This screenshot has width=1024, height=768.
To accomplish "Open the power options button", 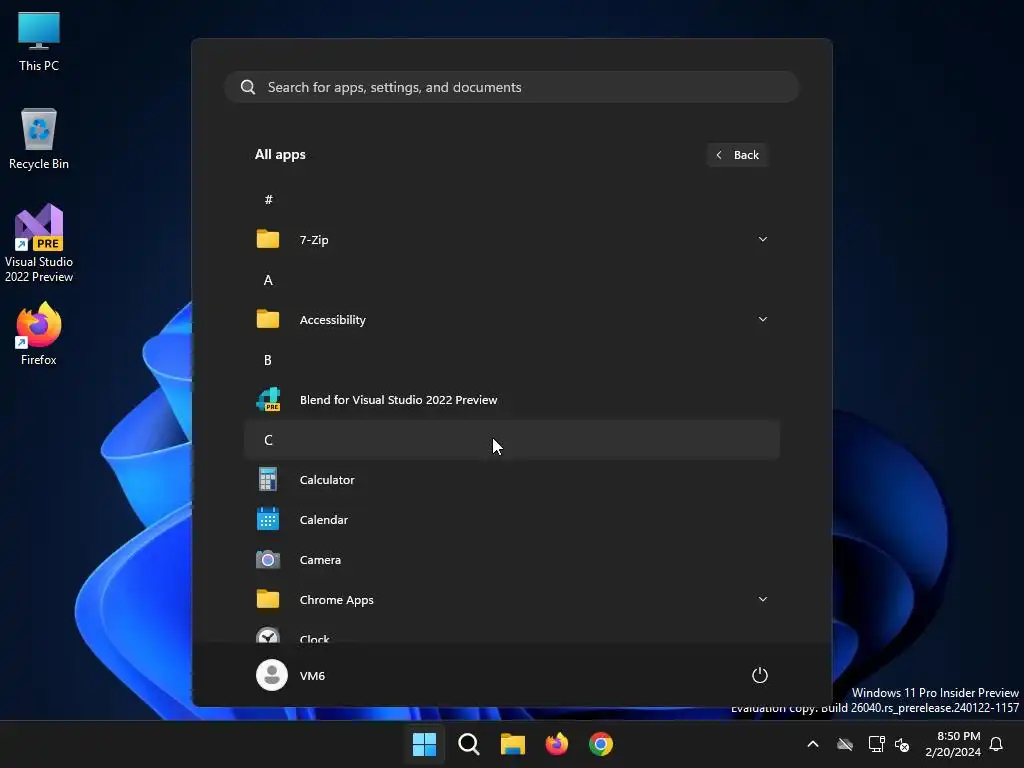I will [760, 675].
